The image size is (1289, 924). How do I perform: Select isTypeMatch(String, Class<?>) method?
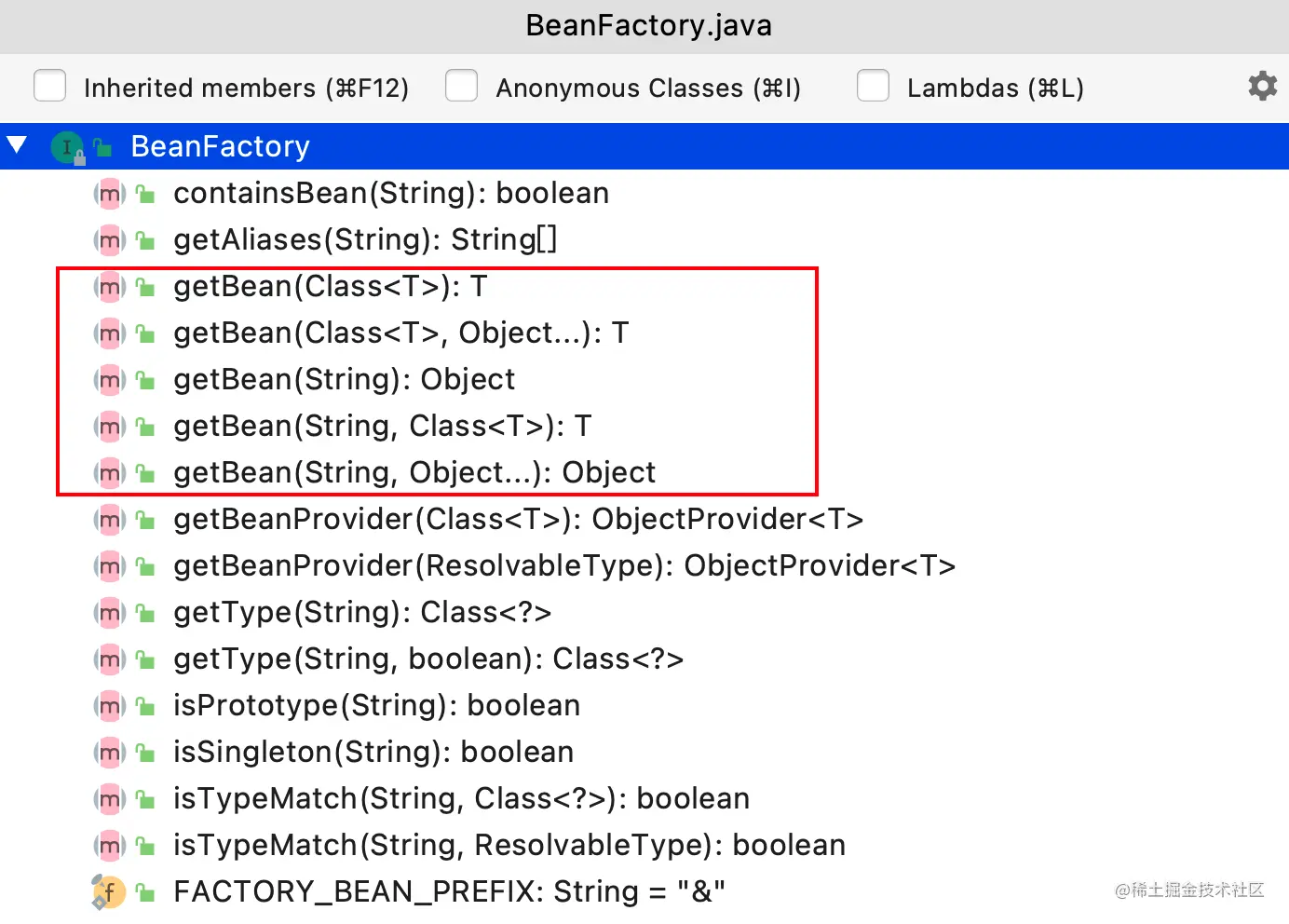click(x=461, y=799)
